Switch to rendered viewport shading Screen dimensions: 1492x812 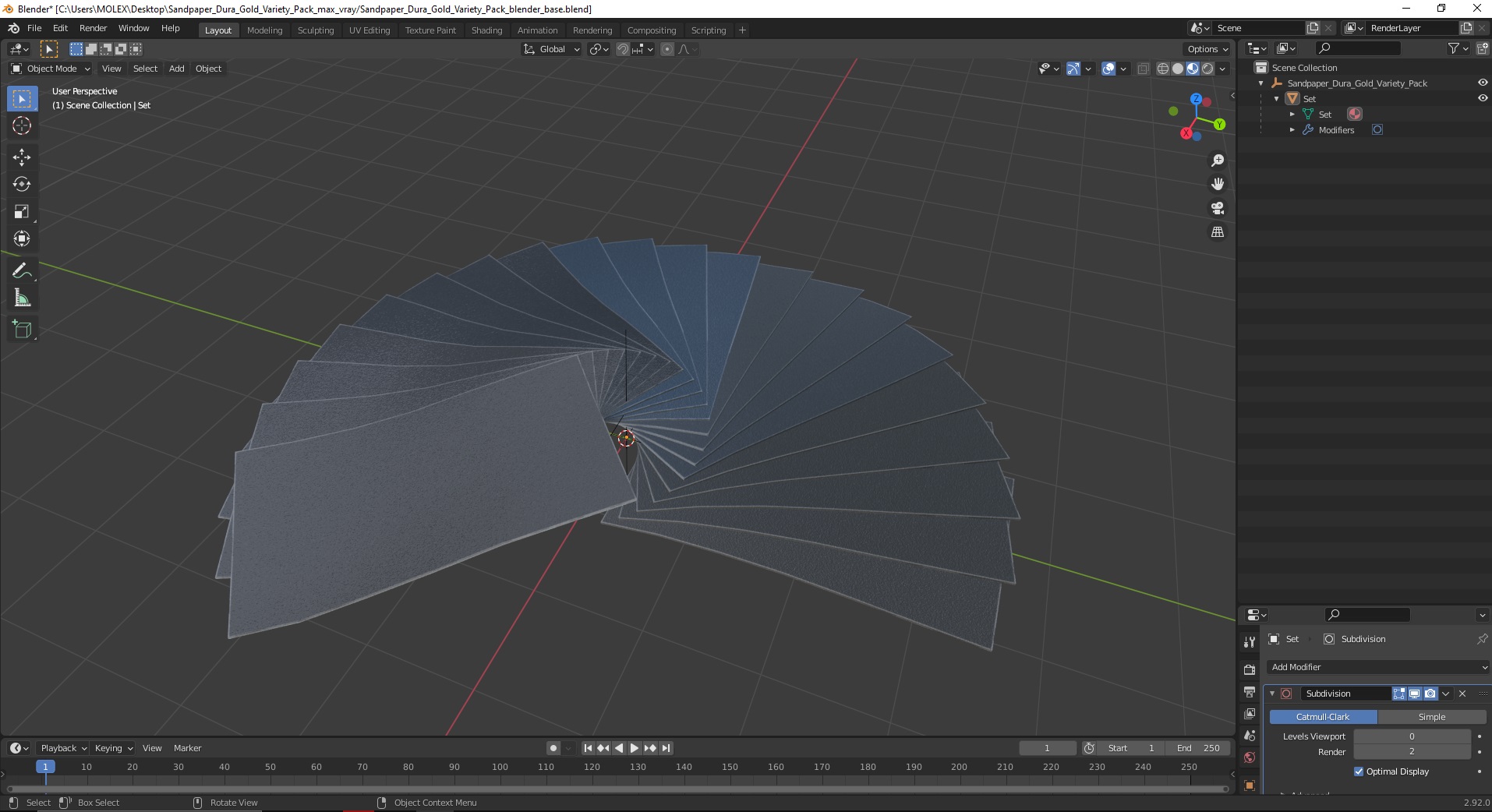1207,69
